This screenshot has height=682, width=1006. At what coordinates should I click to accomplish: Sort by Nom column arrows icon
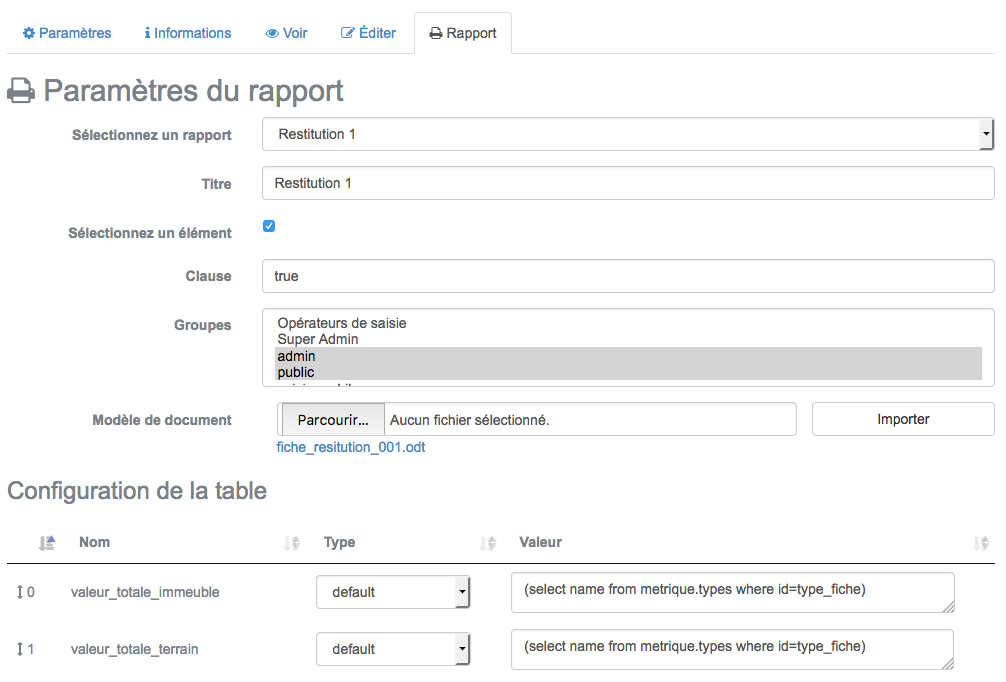292,543
